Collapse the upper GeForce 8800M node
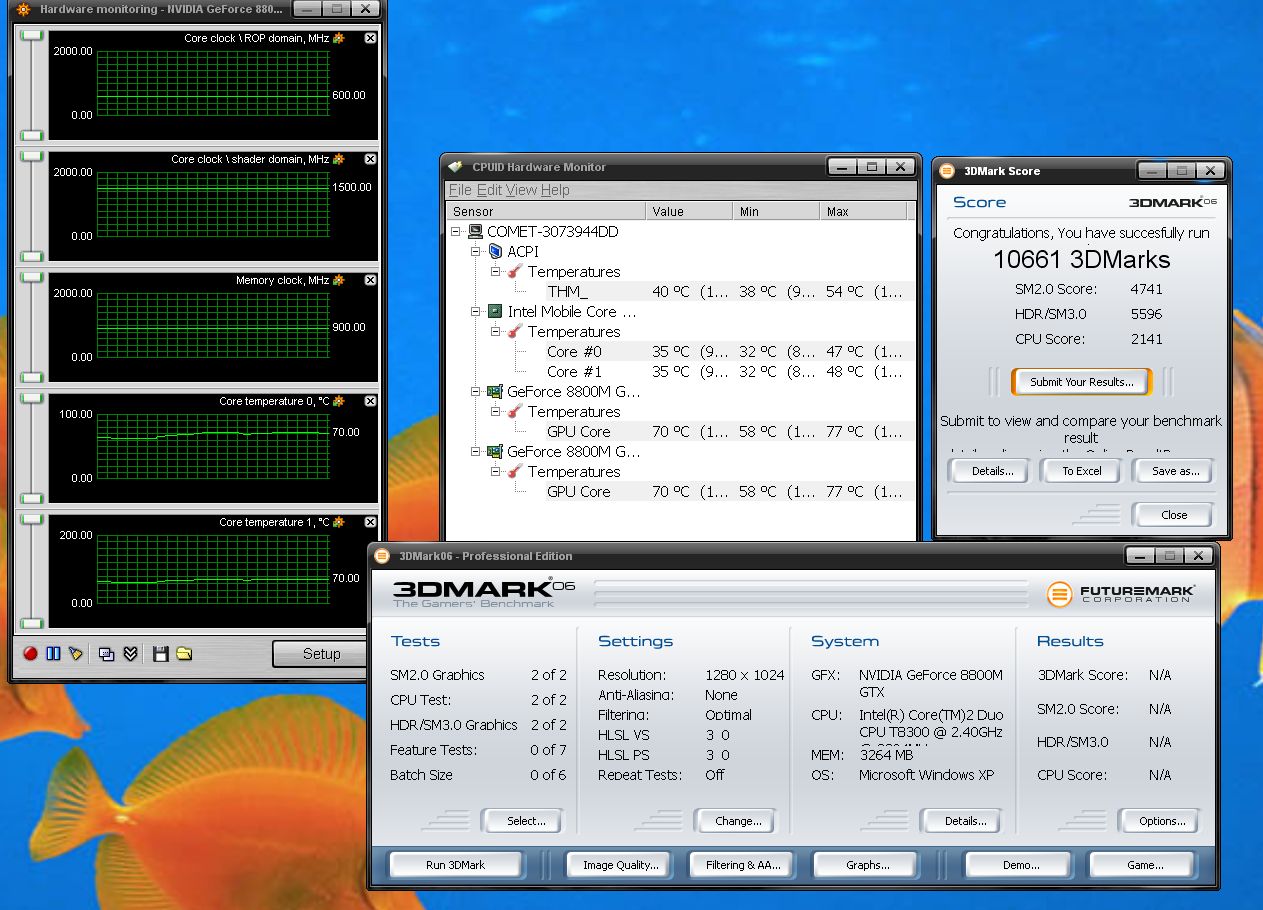 pyautogui.click(x=477, y=392)
